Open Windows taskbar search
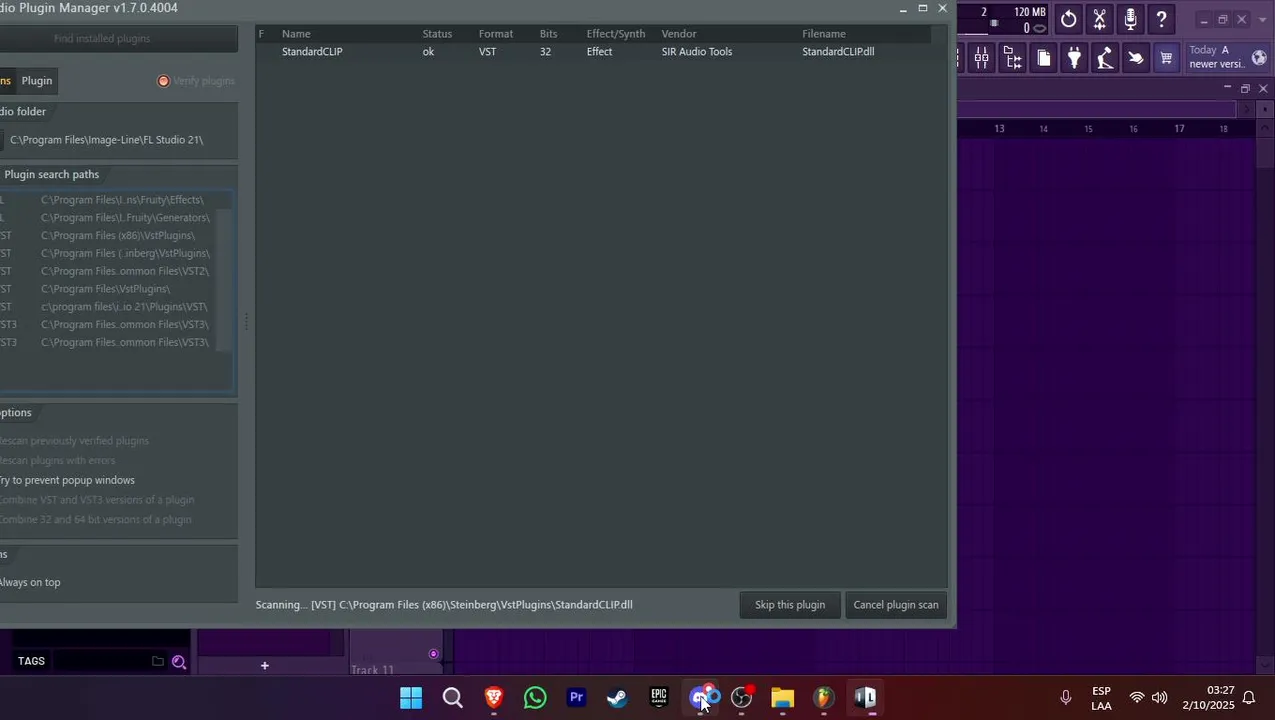This screenshot has height=720, width=1275. pos(452,697)
